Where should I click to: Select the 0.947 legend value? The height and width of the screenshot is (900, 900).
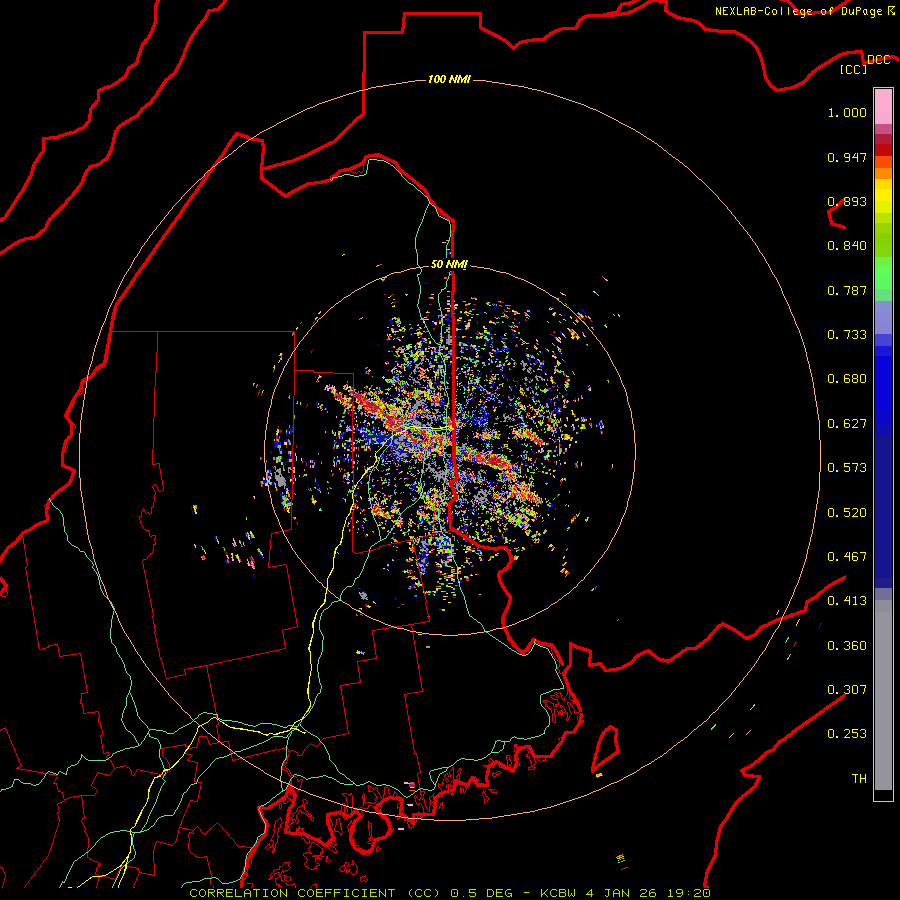(x=847, y=157)
